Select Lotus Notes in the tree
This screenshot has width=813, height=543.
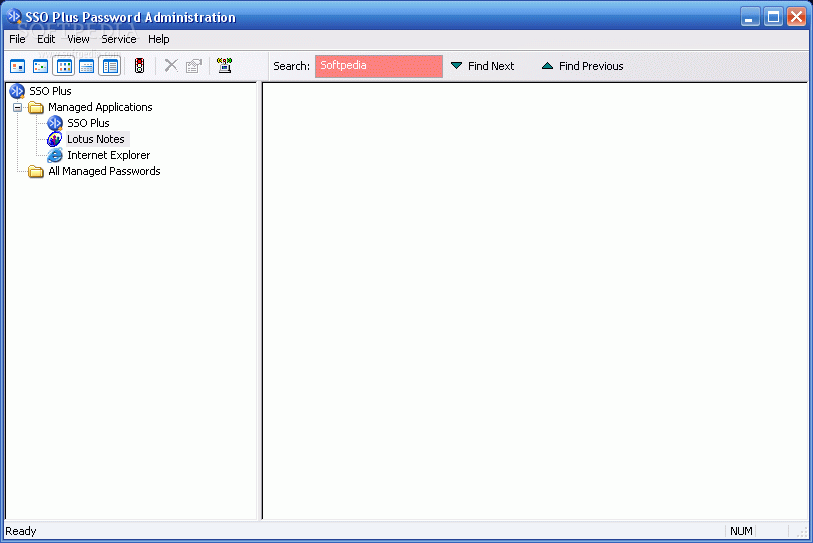point(96,139)
